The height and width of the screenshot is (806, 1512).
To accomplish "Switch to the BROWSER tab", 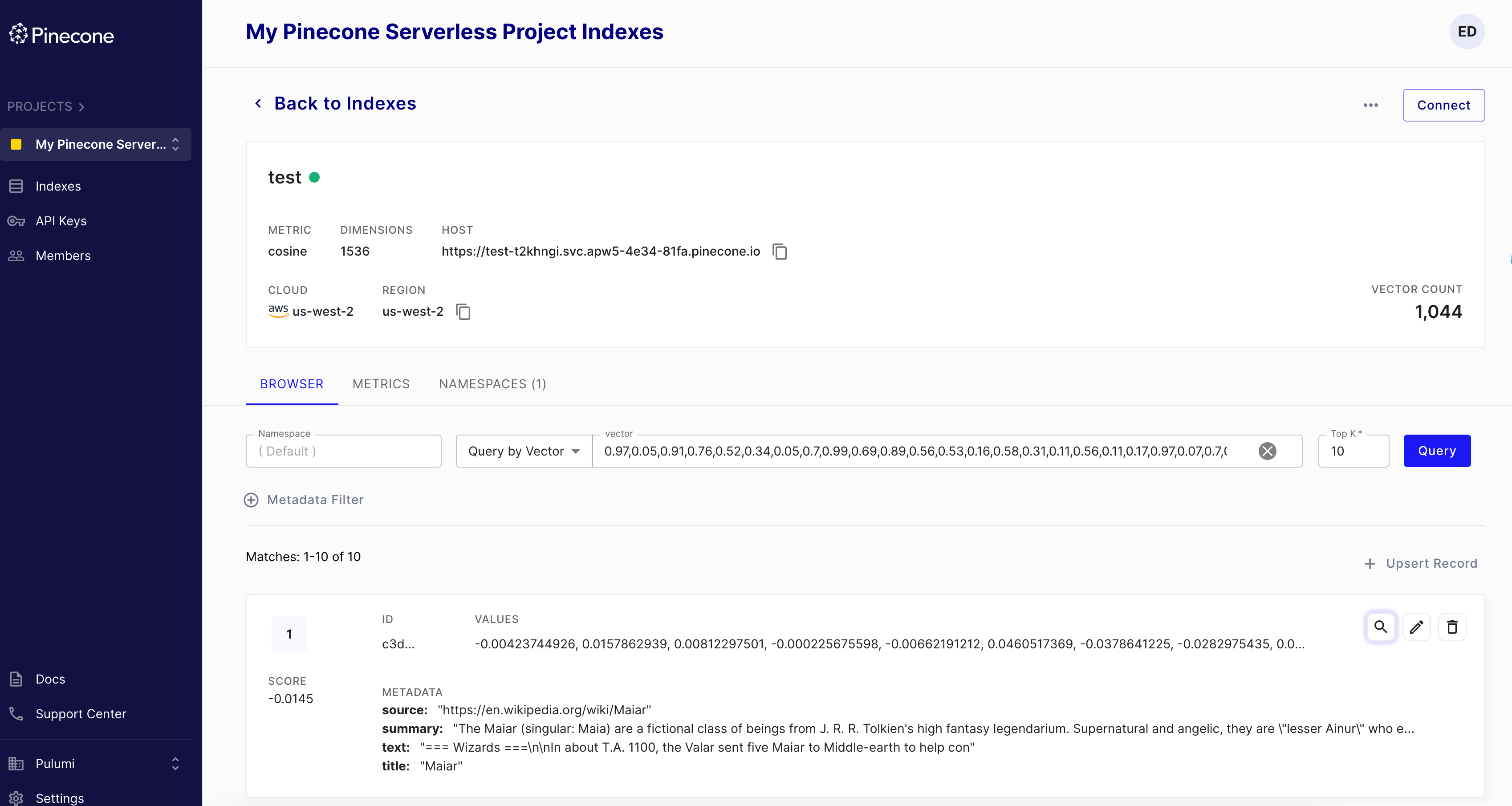I will click(292, 384).
